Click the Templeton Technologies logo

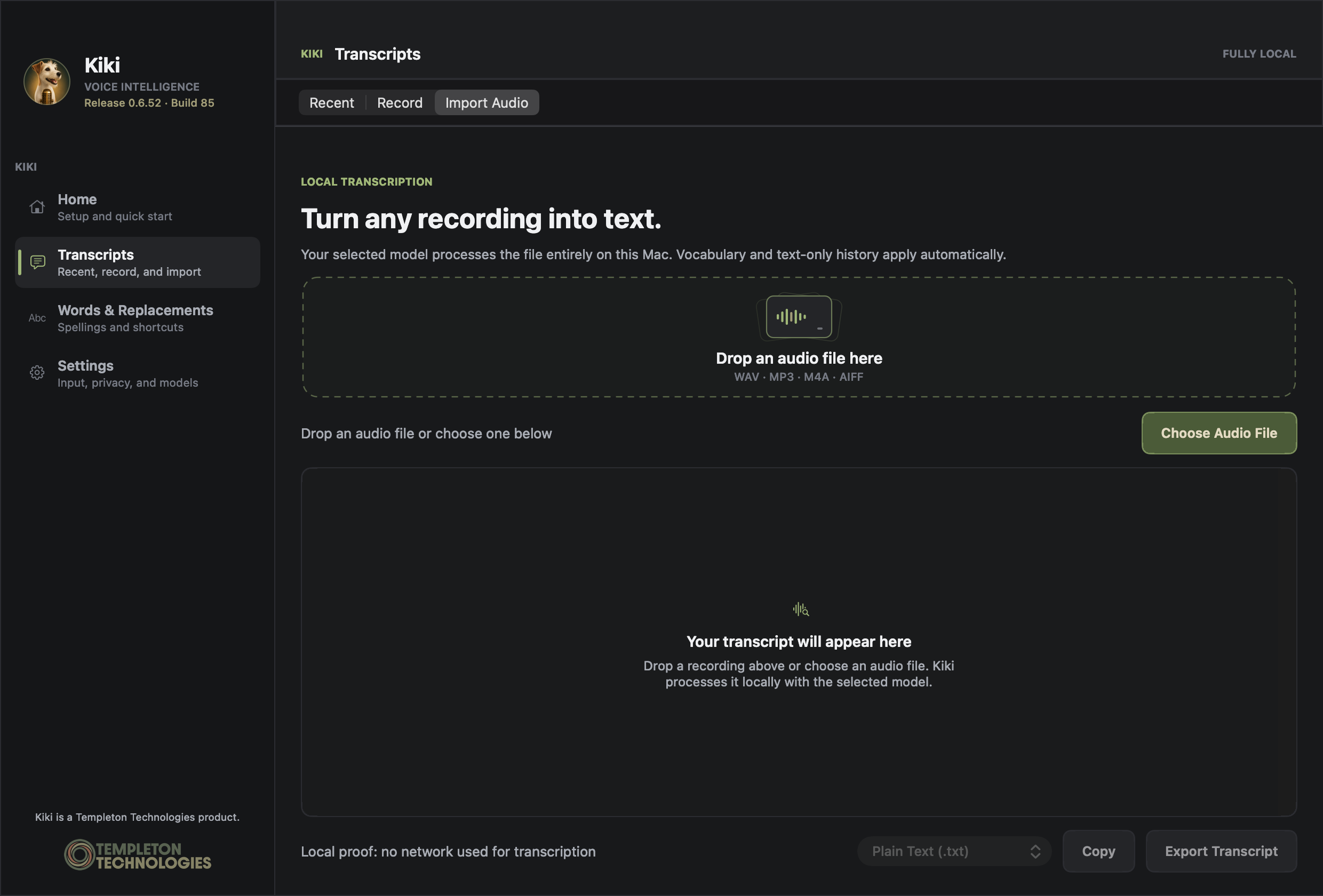click(x=138, y=854)
